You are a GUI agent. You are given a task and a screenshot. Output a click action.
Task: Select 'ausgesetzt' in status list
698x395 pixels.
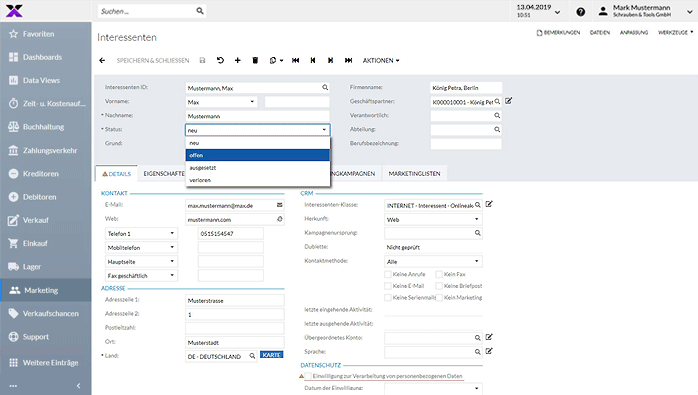pyautogui.click(x=258, y=167)
